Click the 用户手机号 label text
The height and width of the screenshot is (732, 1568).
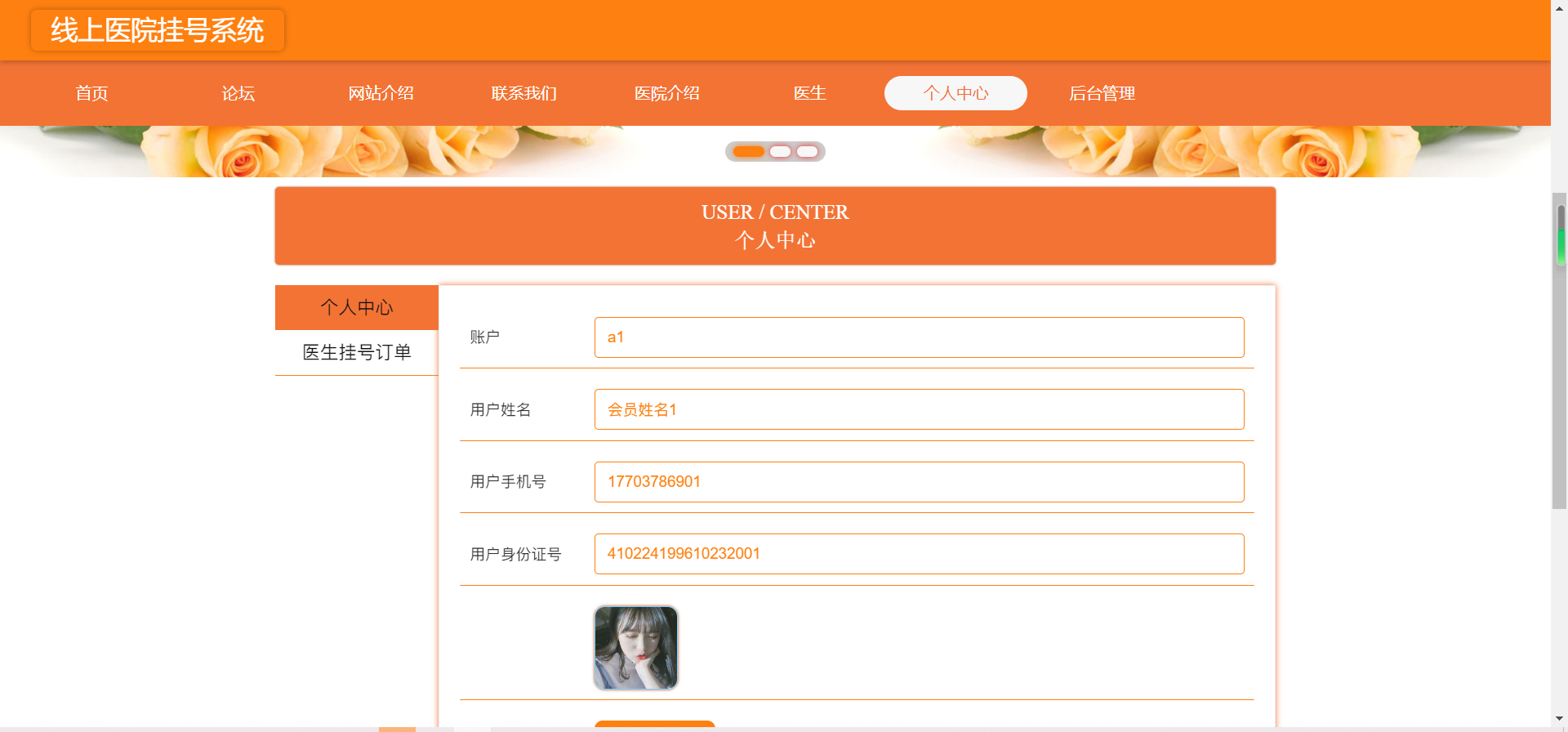(508, 482)
